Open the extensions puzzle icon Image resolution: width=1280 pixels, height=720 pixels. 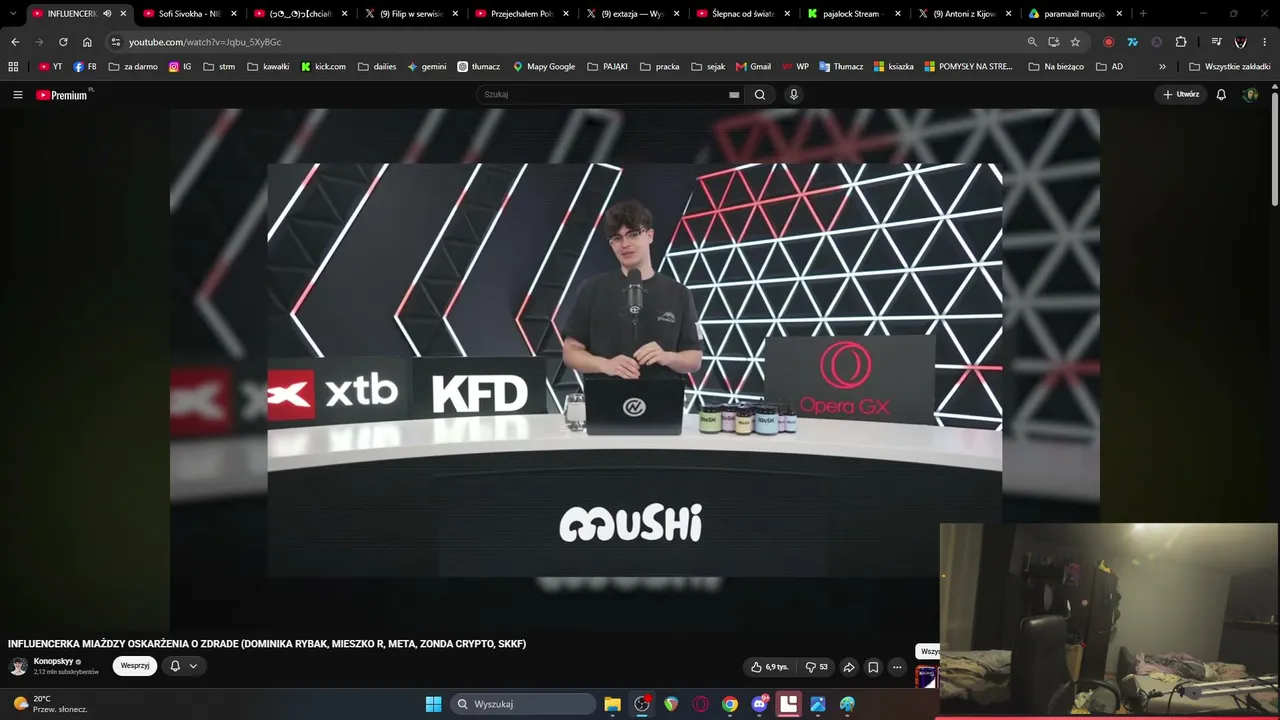point(1181,42)
